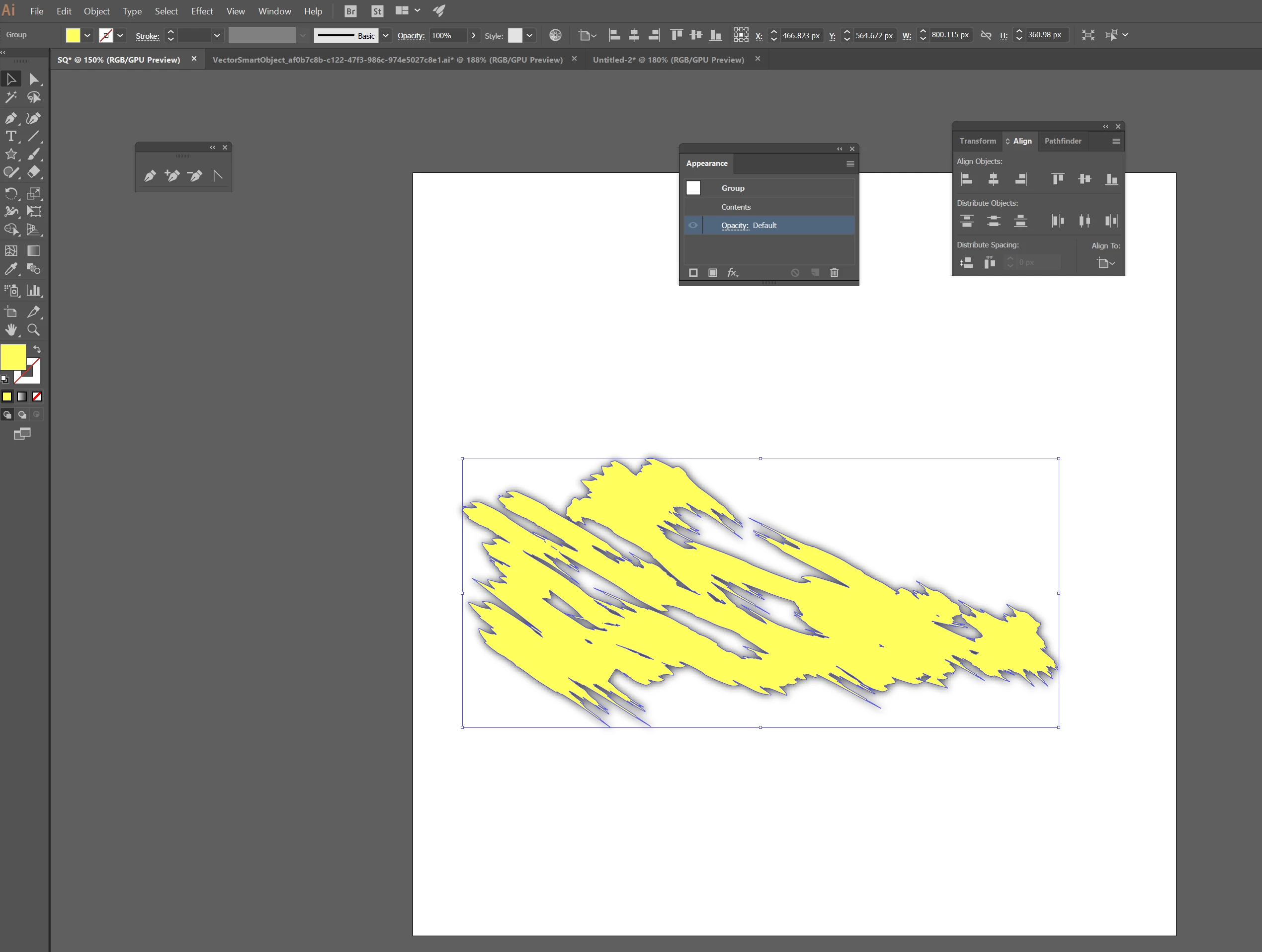Switch to the Untitled-2 document tab

(668, 59)
